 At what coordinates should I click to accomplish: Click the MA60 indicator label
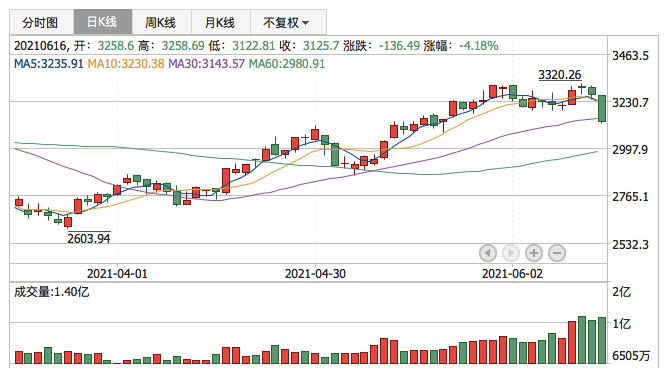point(287,64)
